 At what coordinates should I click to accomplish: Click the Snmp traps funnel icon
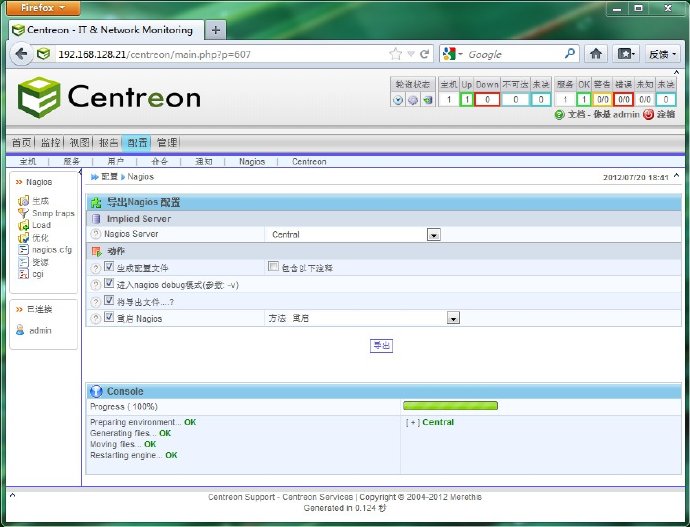pyautogui.click(x=23, y=213)
